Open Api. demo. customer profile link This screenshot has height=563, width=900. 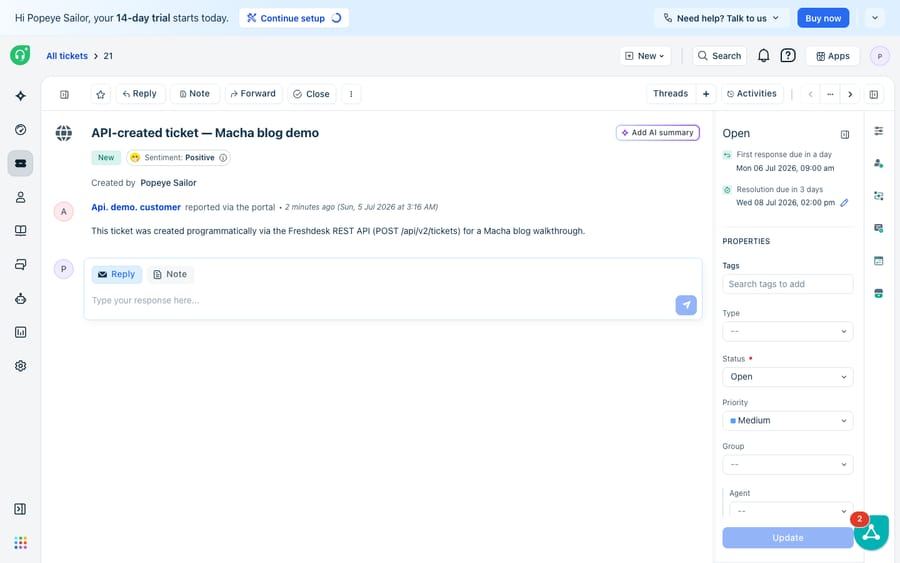click(x=136, y=207)
